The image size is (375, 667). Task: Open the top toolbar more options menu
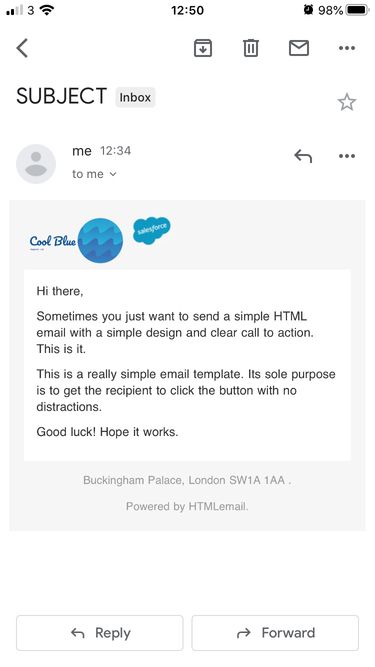[347, 48]
